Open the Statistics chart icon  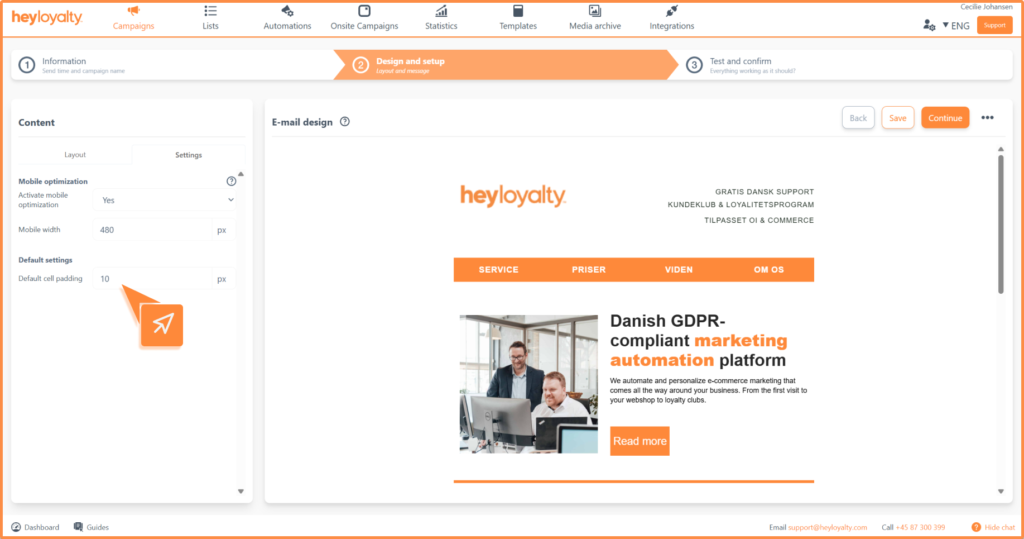441,11
